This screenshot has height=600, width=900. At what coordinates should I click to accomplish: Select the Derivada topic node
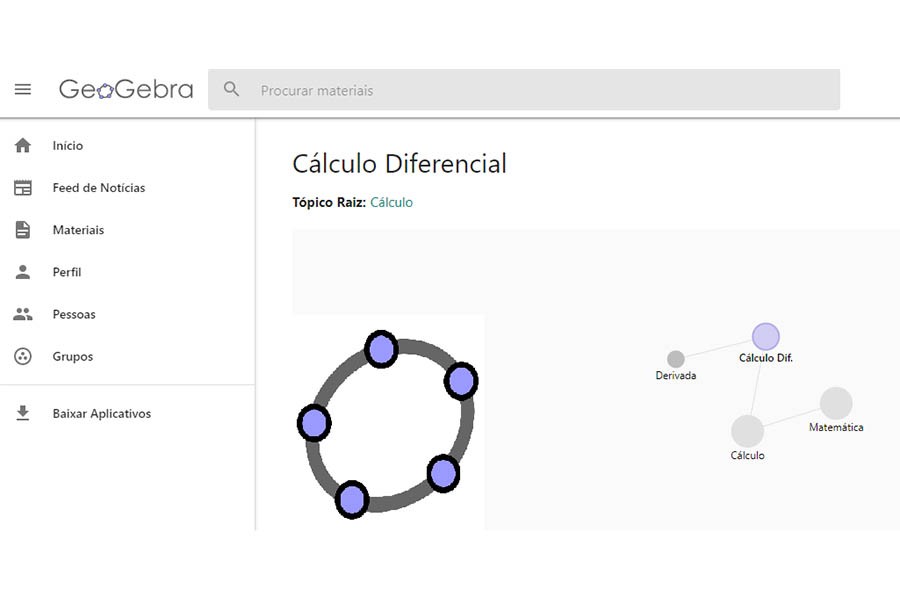[676, 359]
